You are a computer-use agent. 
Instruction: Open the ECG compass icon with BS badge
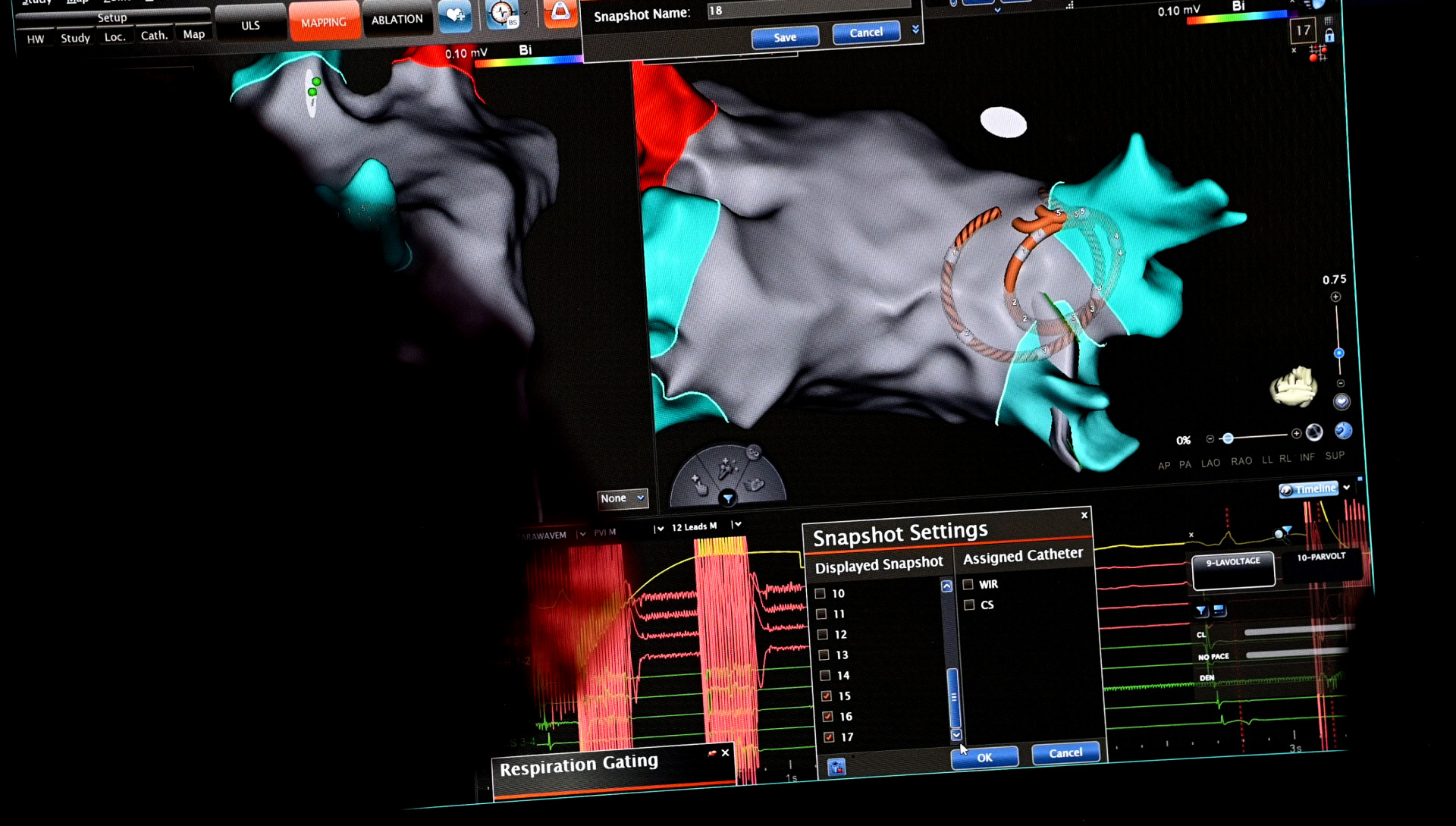[x=502, y=13]
